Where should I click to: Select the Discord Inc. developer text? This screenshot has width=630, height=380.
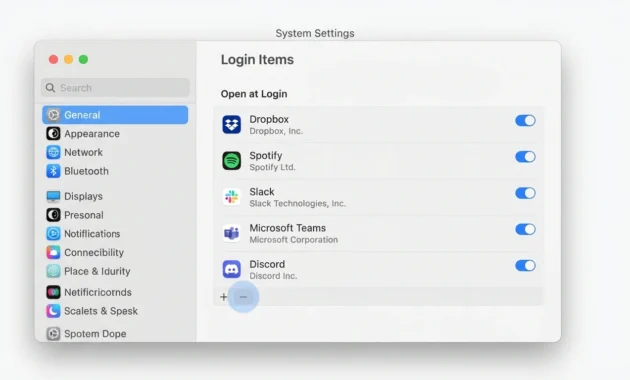(273, 276)
